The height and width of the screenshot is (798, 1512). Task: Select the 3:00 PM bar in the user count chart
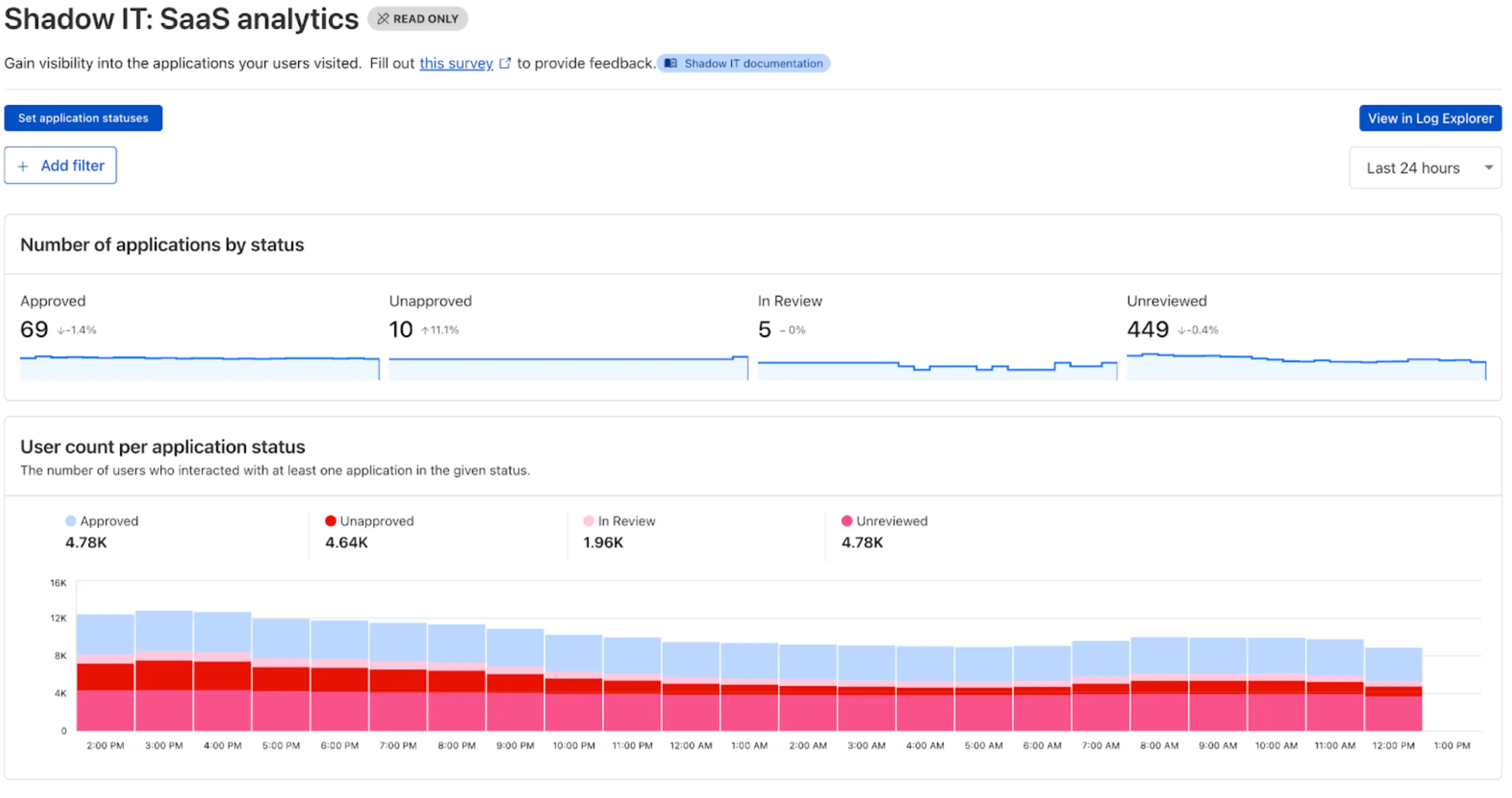(163, 675)
